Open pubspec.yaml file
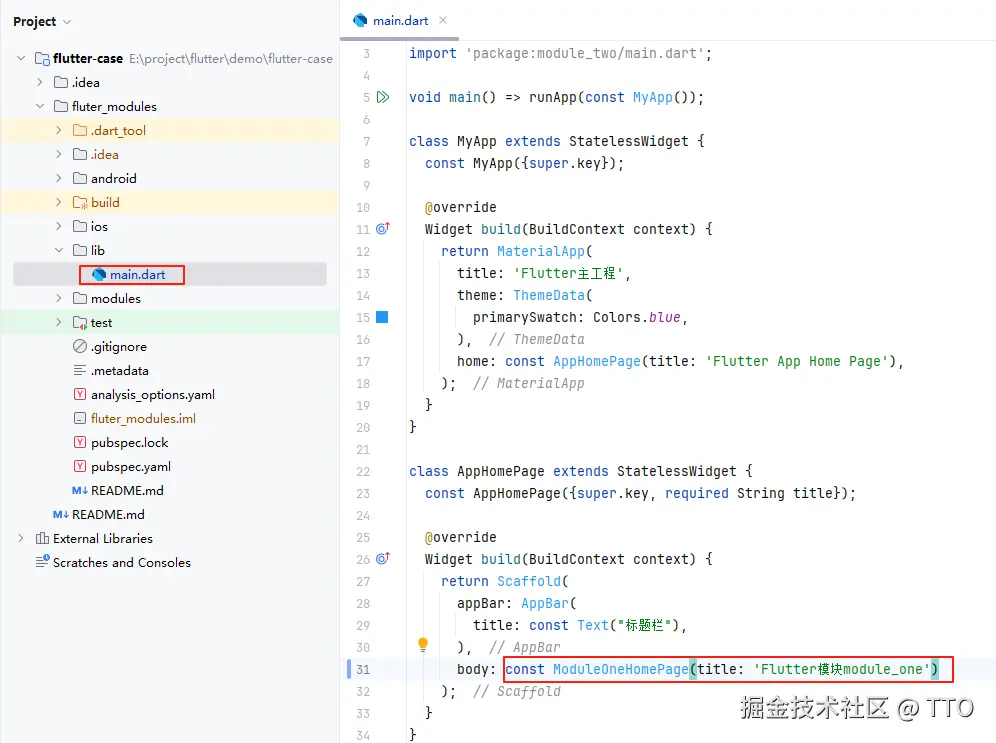The height and width of the screenshot is (743, 996). [130, 466]
